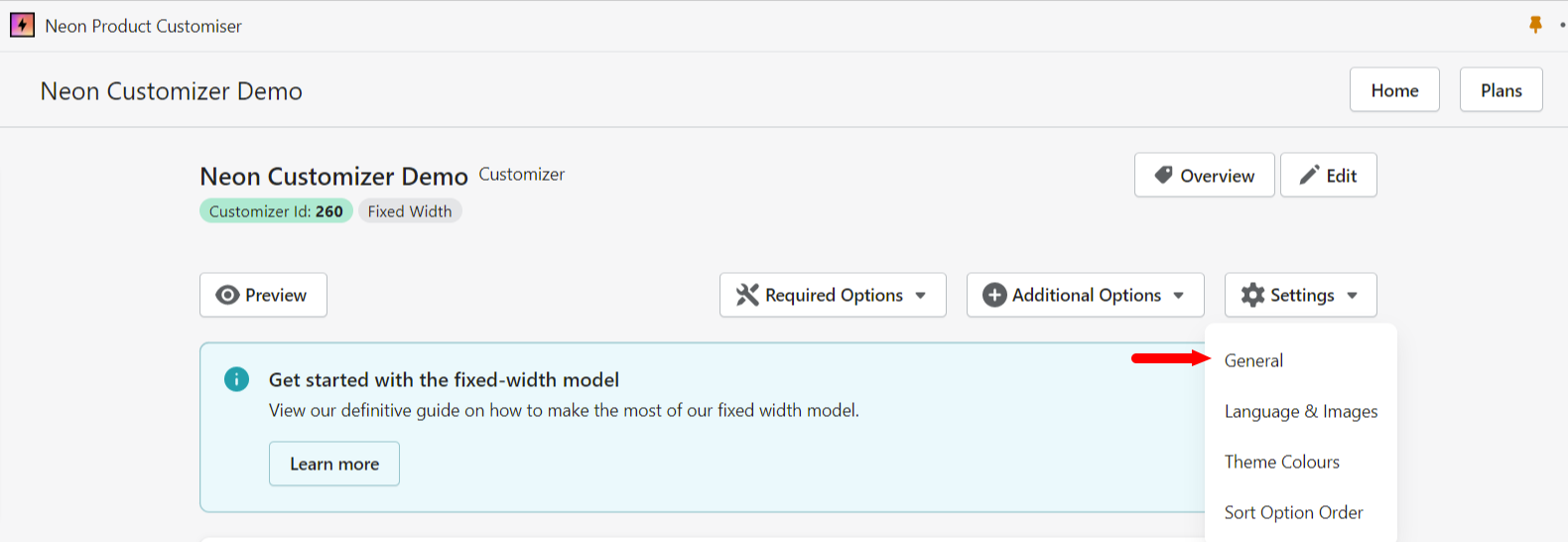
Task: Select General from the Settings menu
Action: (x=1253, y=360)
